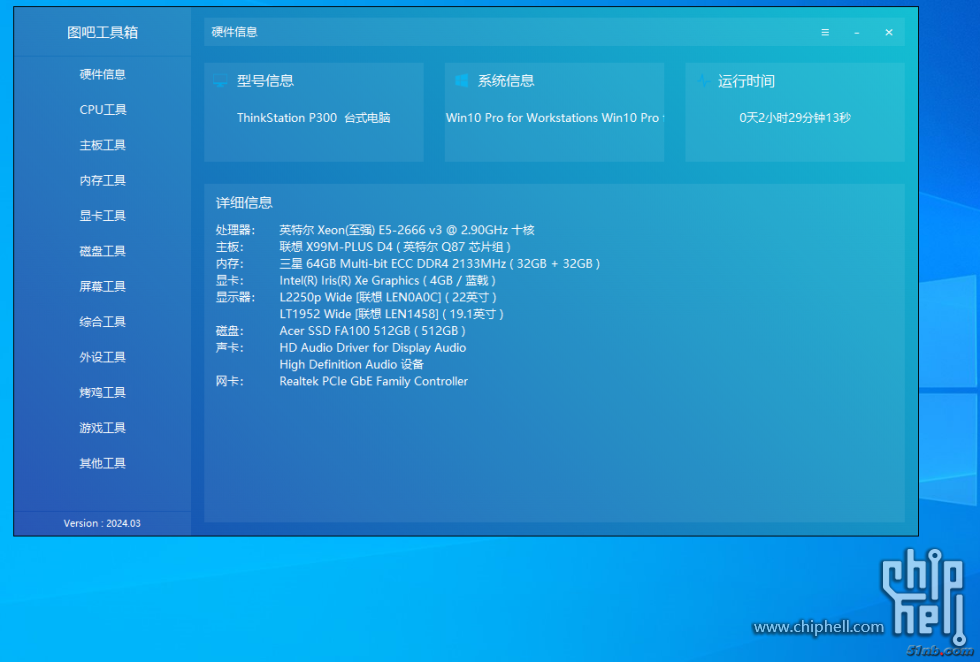Click the 详细信息 heading
Viewport: 980px width, 662px height.
tap(244, 203)
